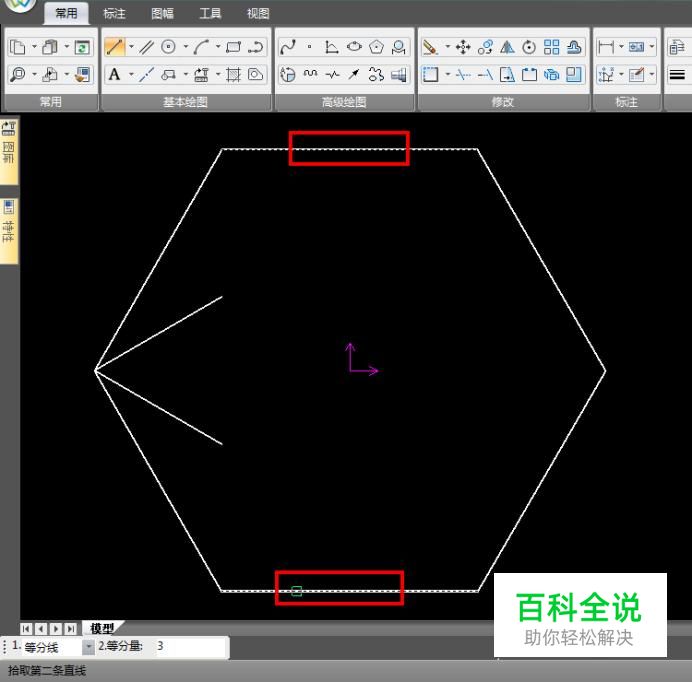Select the Arc drawing tool

(x=201, y=47)
